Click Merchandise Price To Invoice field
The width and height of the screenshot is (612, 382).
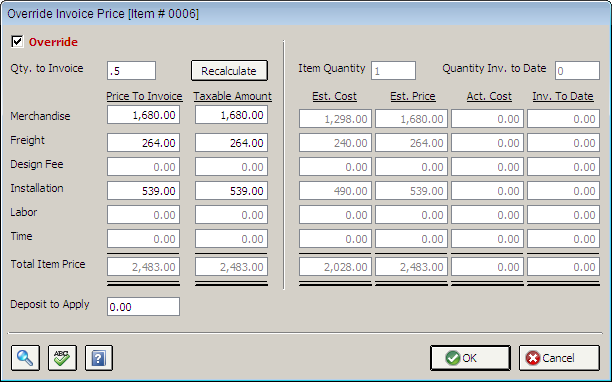tap(143, 115)
